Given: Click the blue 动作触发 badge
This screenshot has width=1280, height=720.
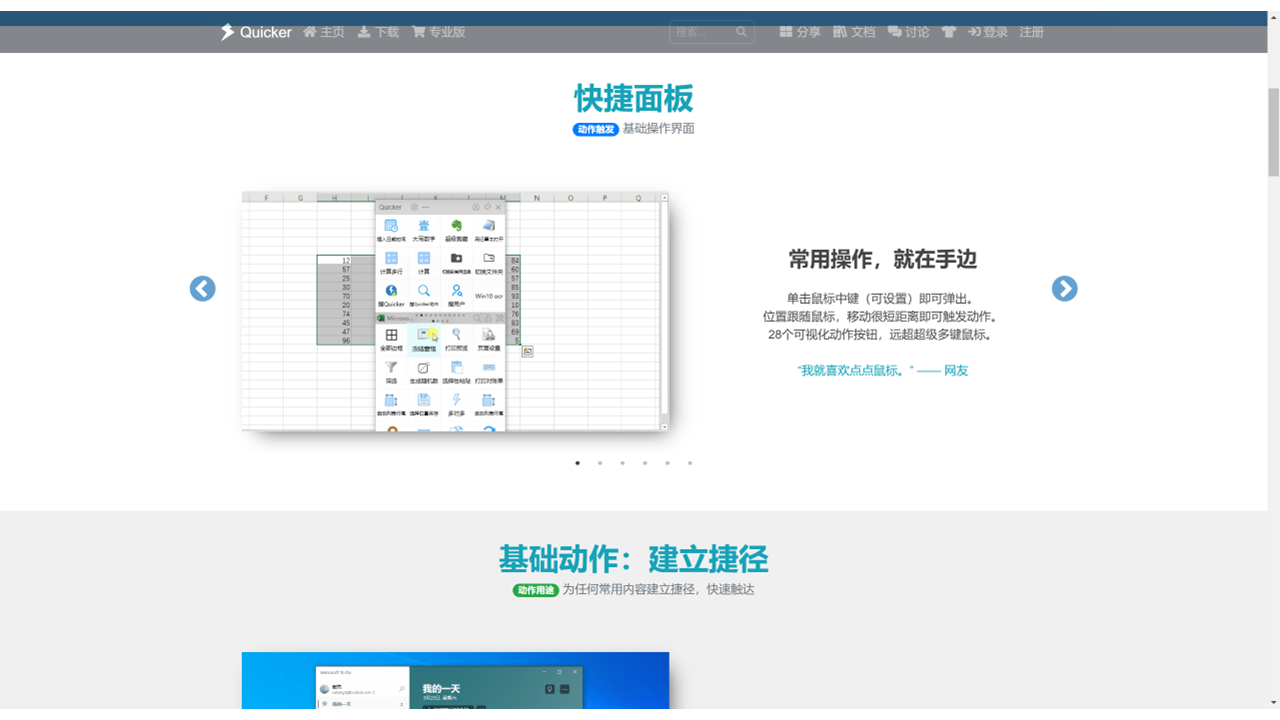Looking at the screenshot, I should click(x=595, y=129).
